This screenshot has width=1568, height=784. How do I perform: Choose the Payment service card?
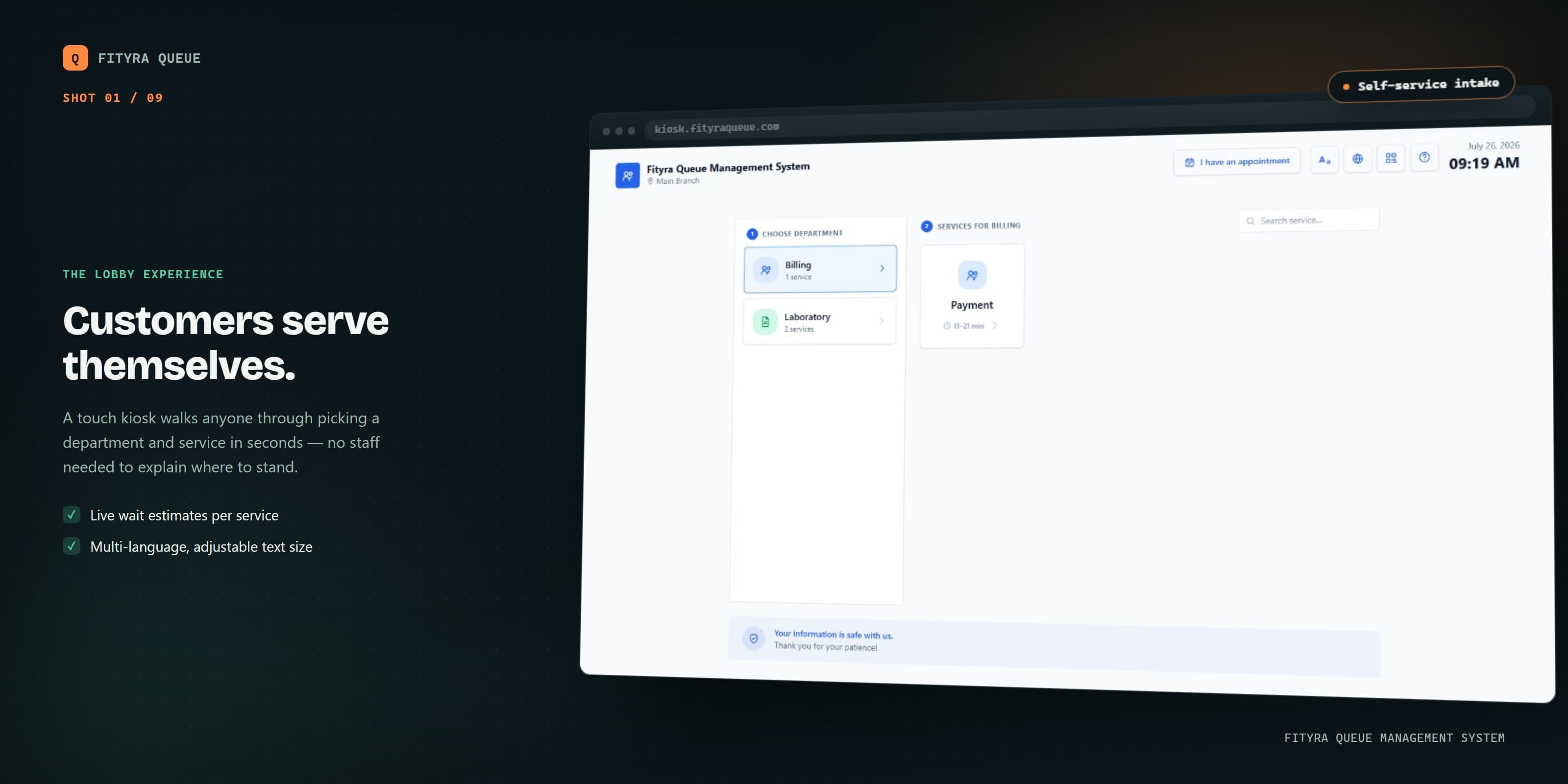(972, 296)
